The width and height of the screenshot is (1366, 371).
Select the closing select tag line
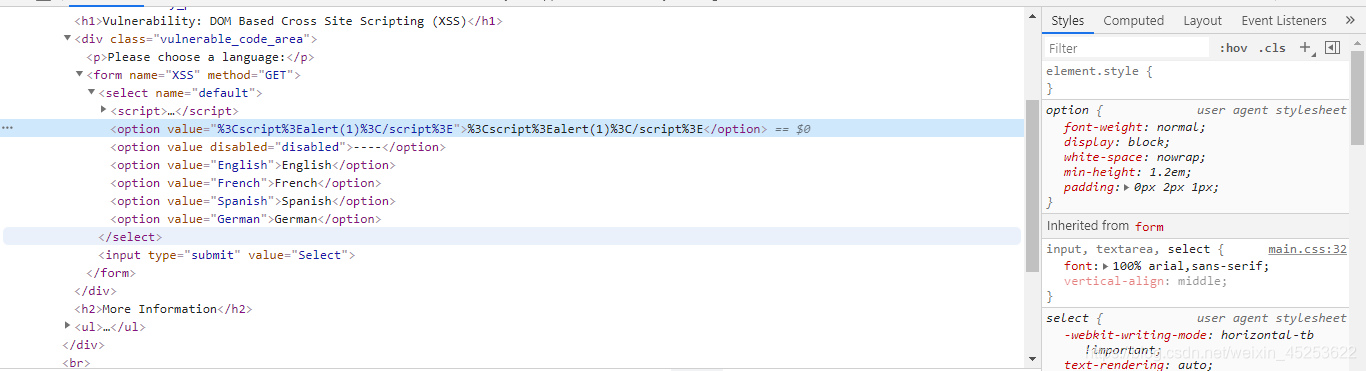point(130,237)
